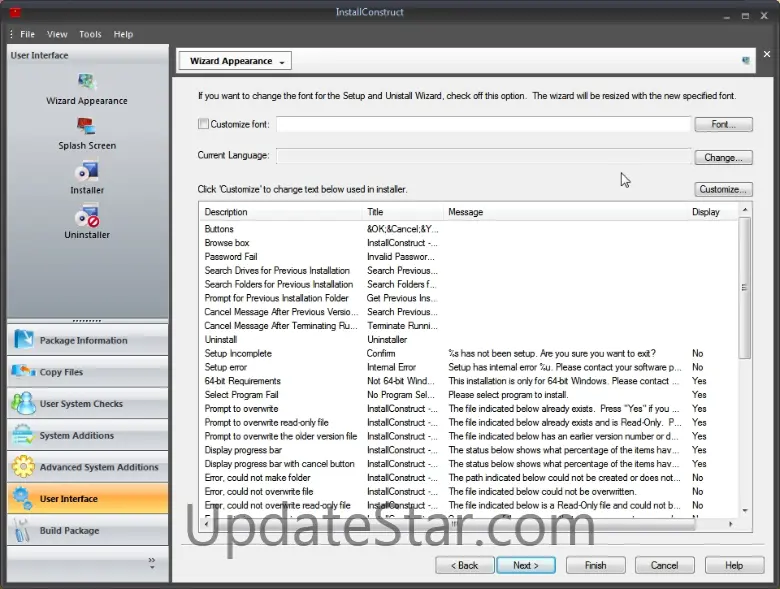Enable the Customize font checkbox
780x589 pixels.
(x=203, y=123)
